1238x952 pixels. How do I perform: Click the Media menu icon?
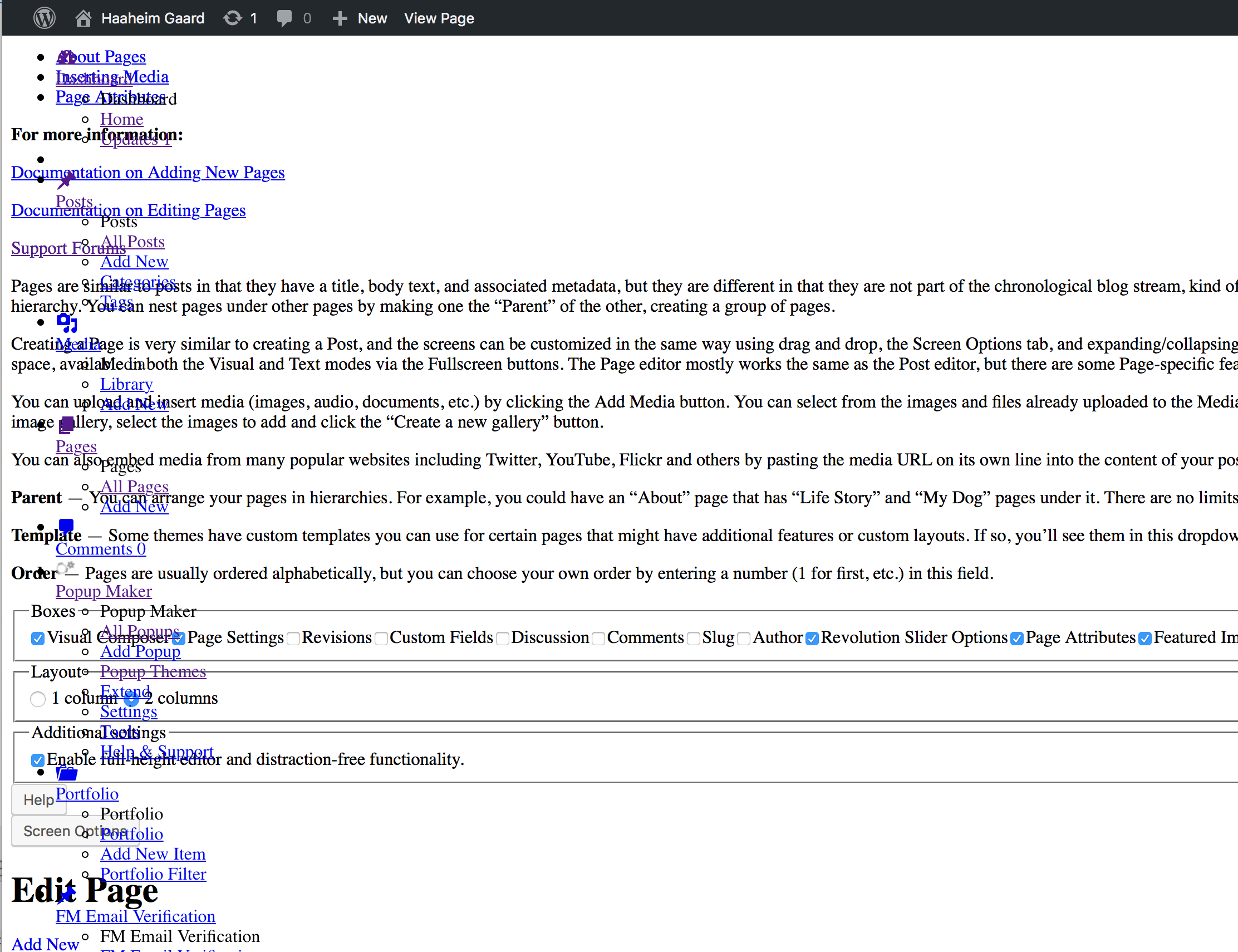(66, 322)
